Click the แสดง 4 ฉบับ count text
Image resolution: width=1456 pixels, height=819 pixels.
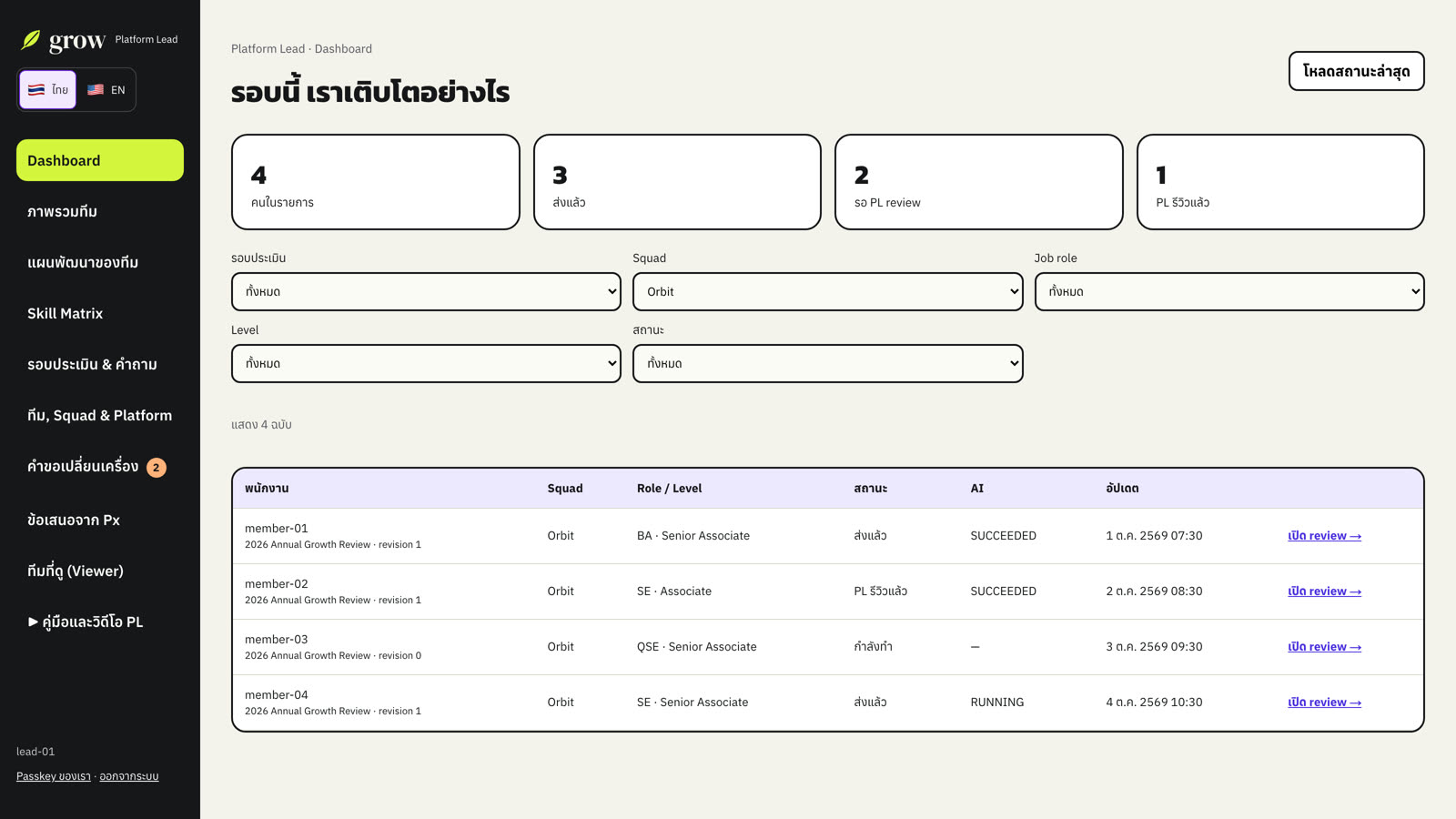click(x=261, y=425)
